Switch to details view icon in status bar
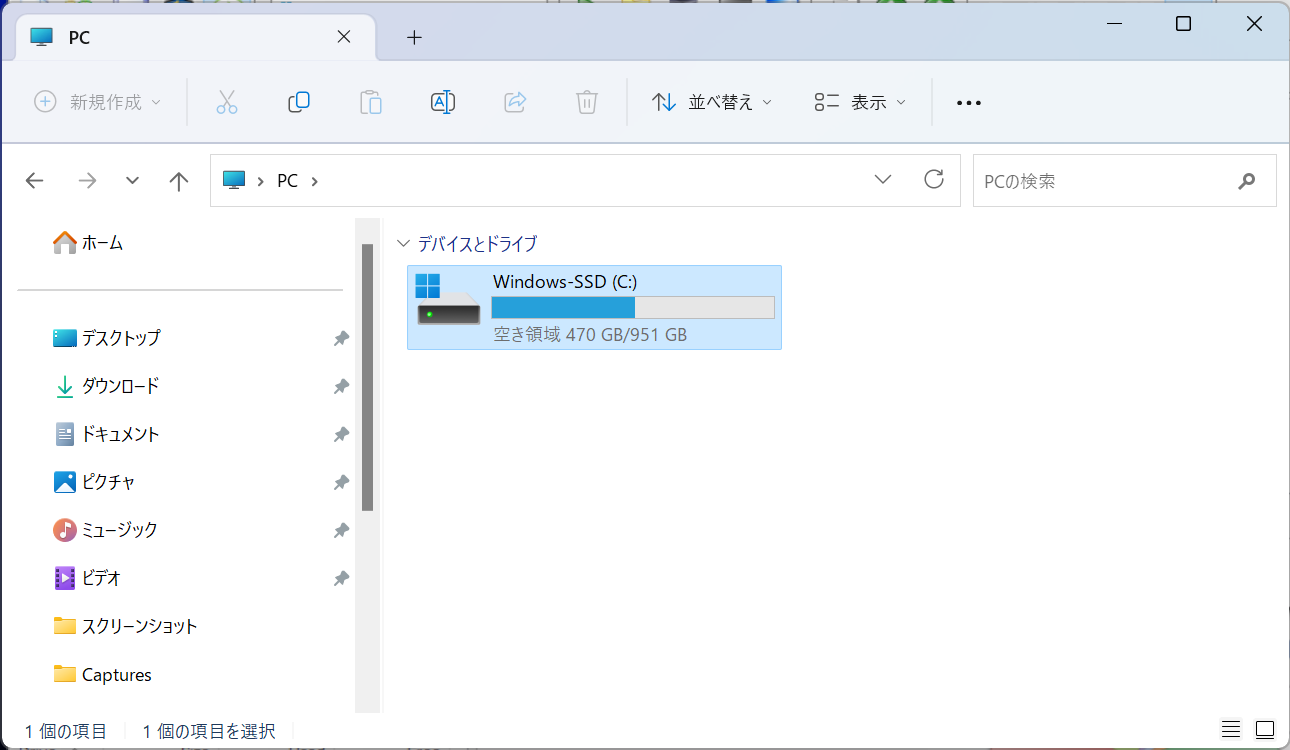 click(1231, 729)
